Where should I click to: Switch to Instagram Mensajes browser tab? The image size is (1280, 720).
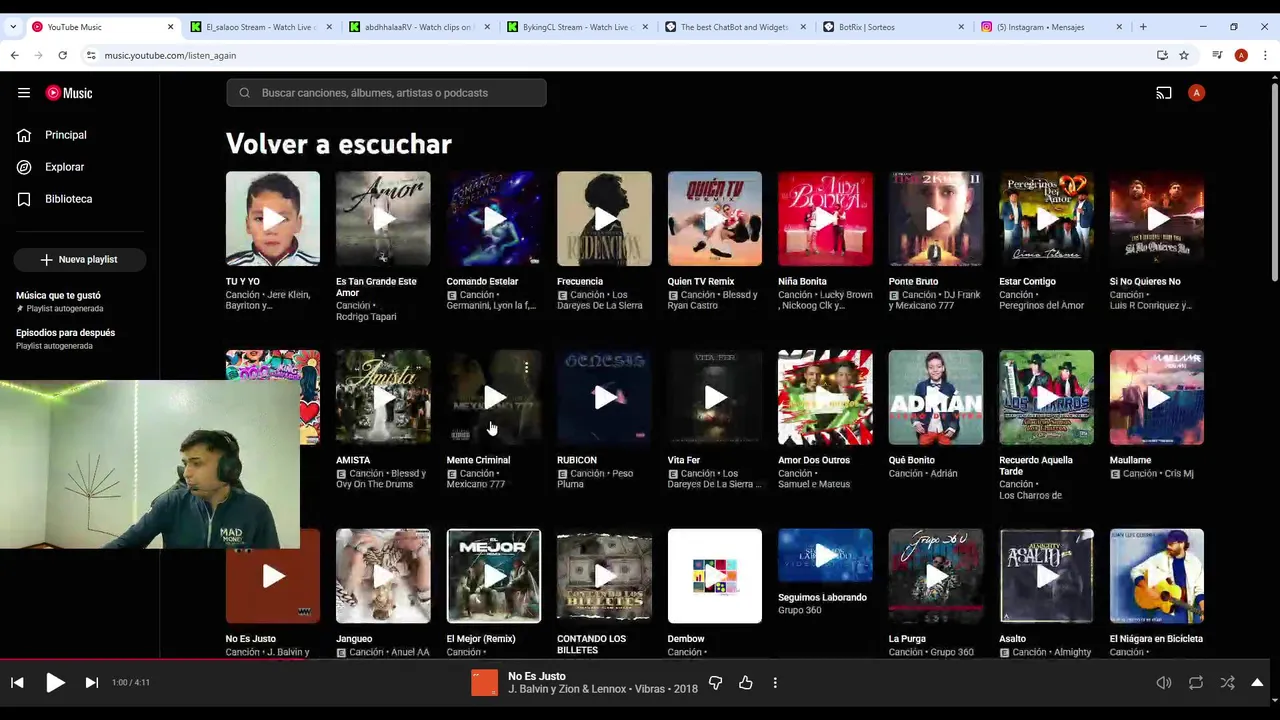click(1049, 27)
